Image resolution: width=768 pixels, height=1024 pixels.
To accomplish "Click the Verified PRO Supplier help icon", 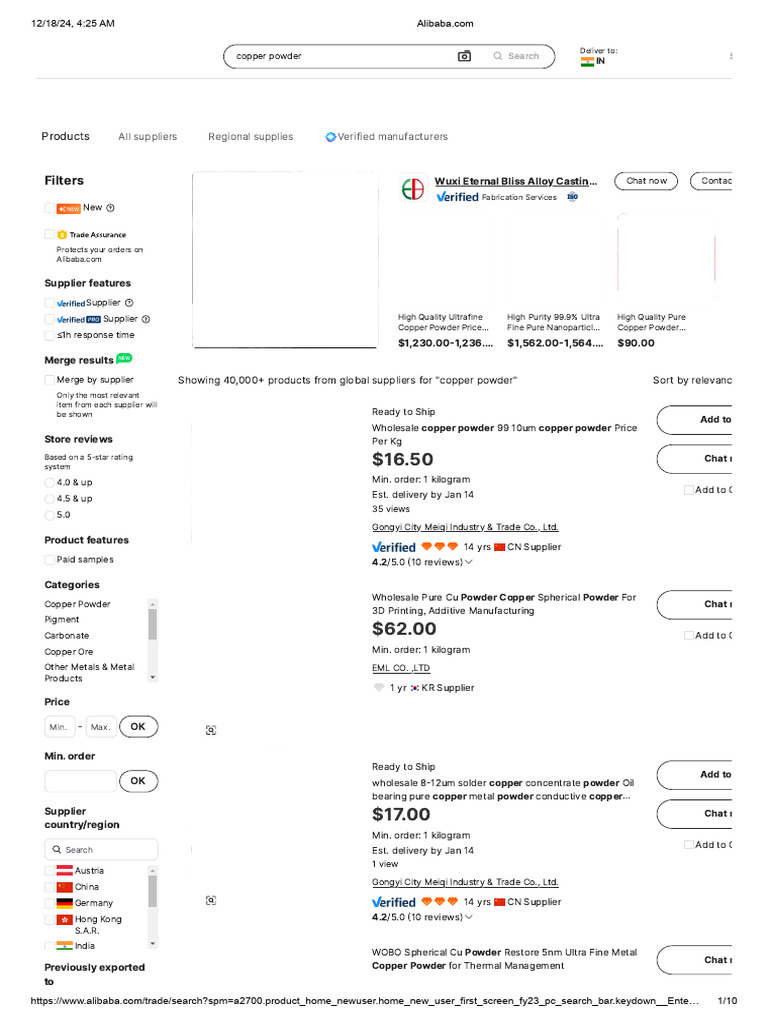I will [x=146, y=319].
